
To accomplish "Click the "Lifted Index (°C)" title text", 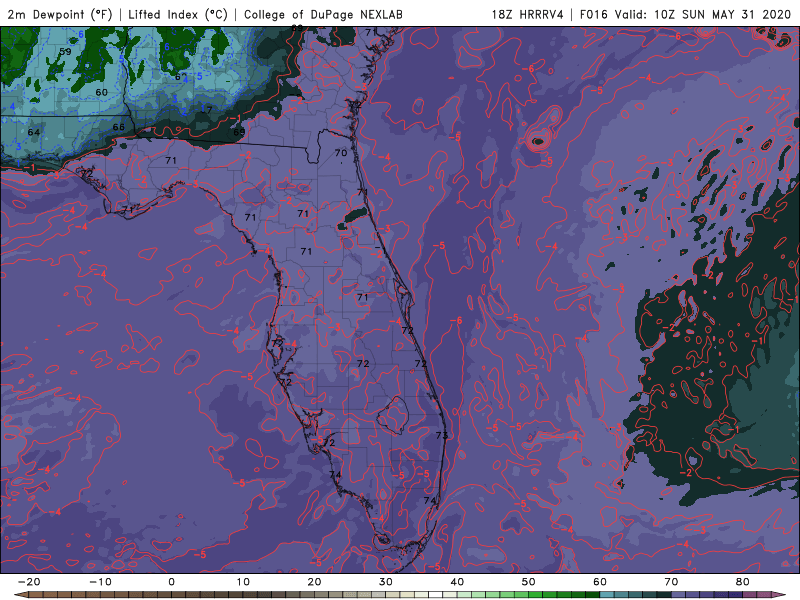I will [178, 14].
